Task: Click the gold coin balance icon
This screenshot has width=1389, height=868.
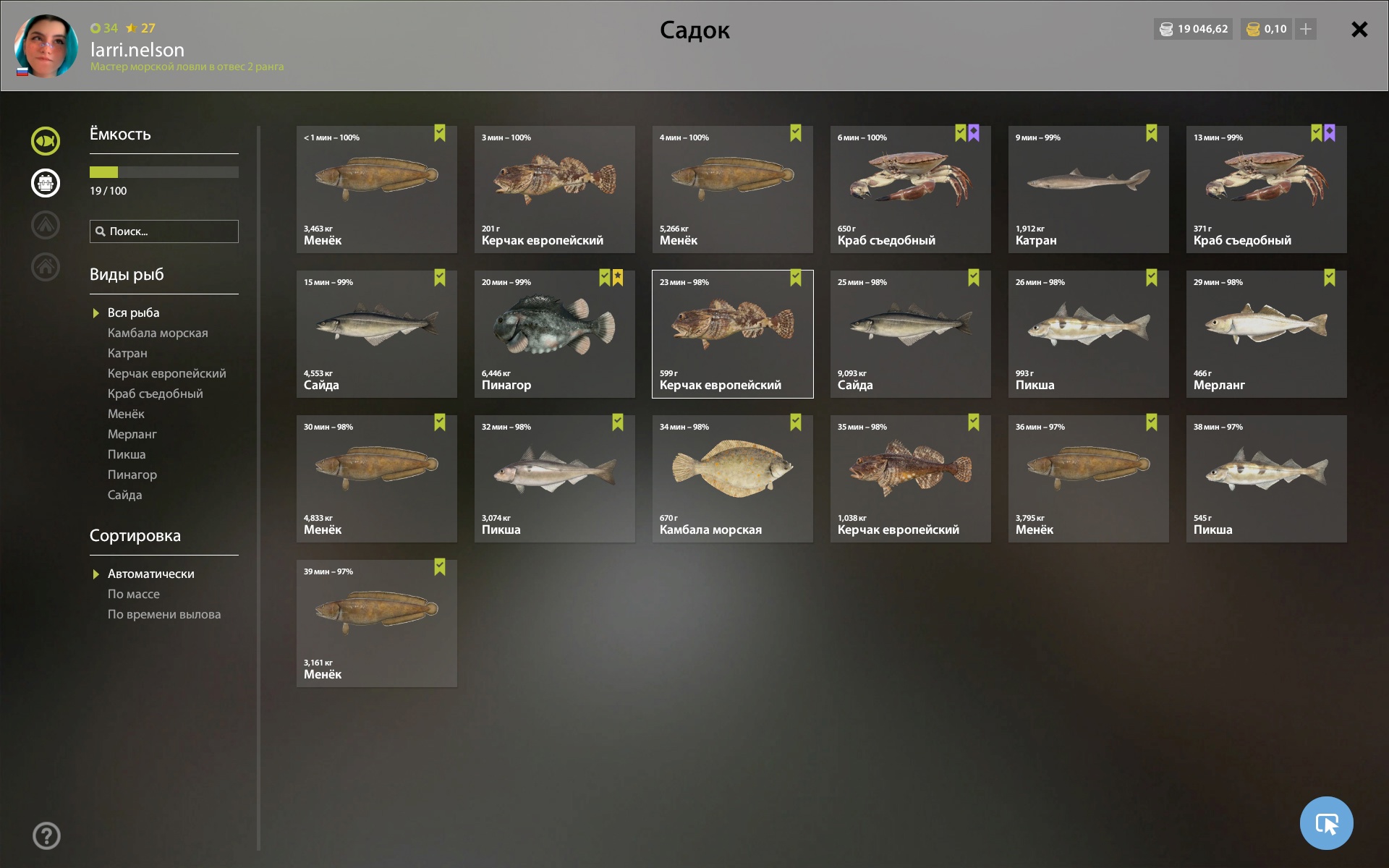Action: tap(1253, 29)
